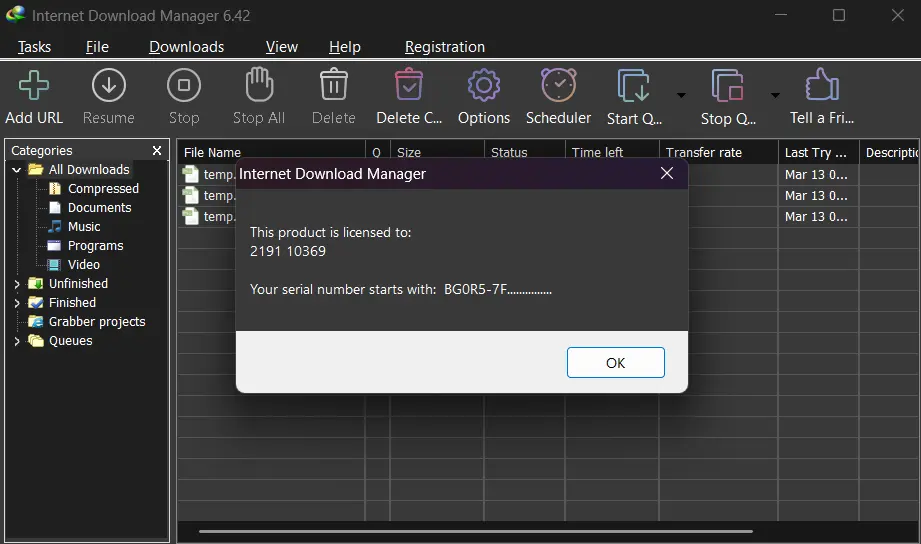Click the Stop download icon
921x544 pixels.
(x=184, y=86)
